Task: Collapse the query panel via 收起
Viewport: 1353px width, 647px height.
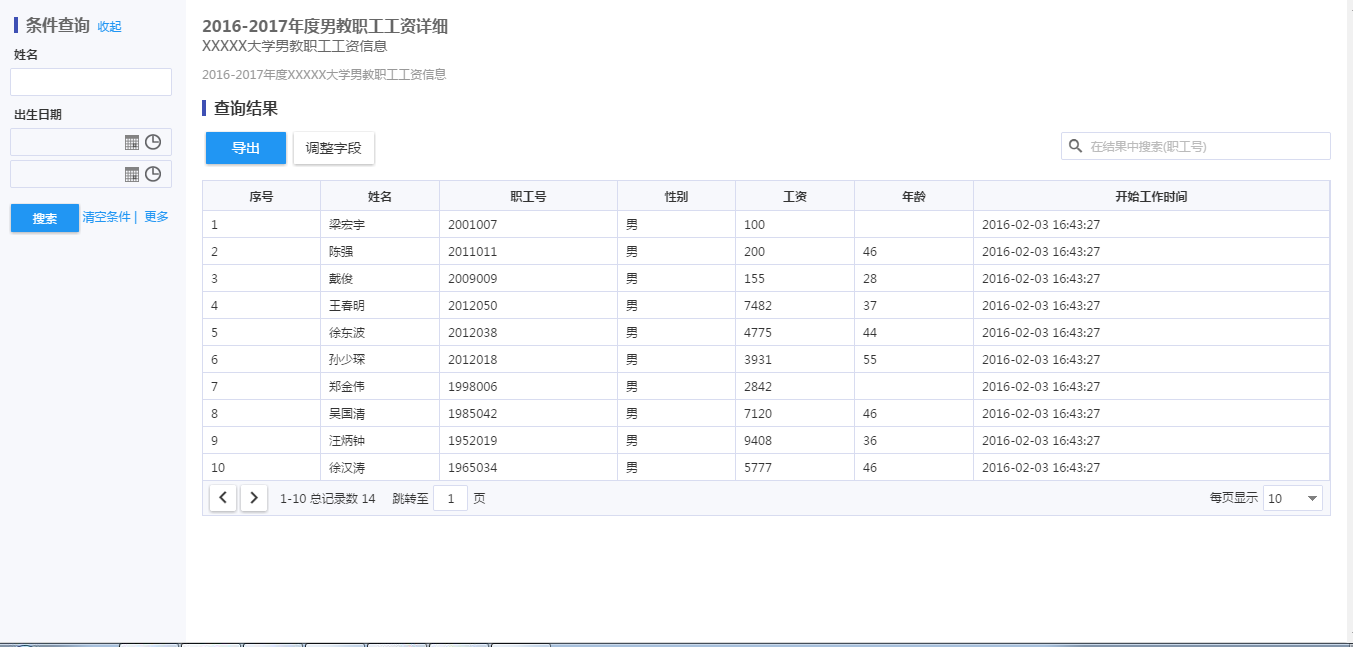Action: tap(109, 27)
